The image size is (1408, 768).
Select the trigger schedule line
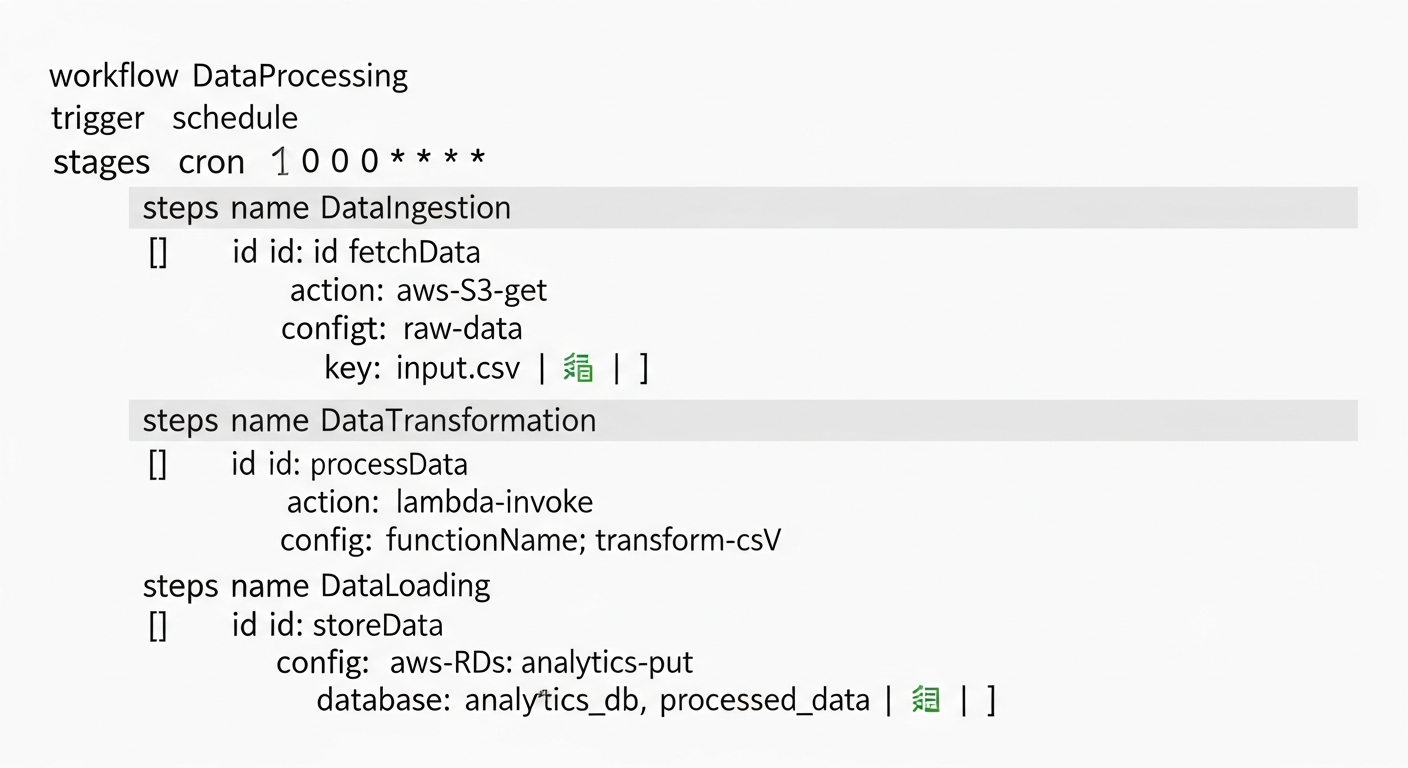click(x=175, y=118)
